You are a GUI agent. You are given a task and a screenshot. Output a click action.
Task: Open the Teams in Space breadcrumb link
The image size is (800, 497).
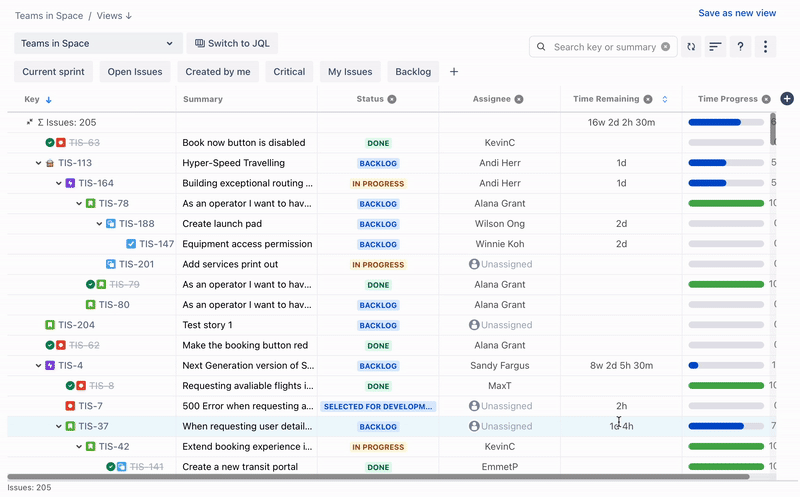pos(49,16)
